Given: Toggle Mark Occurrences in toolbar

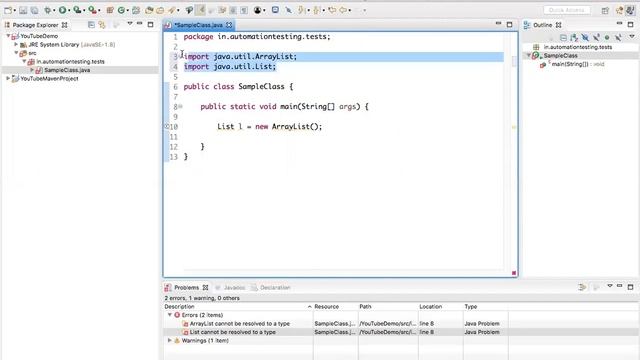Looking at the screenshot, I should click(x=201, y=10).
